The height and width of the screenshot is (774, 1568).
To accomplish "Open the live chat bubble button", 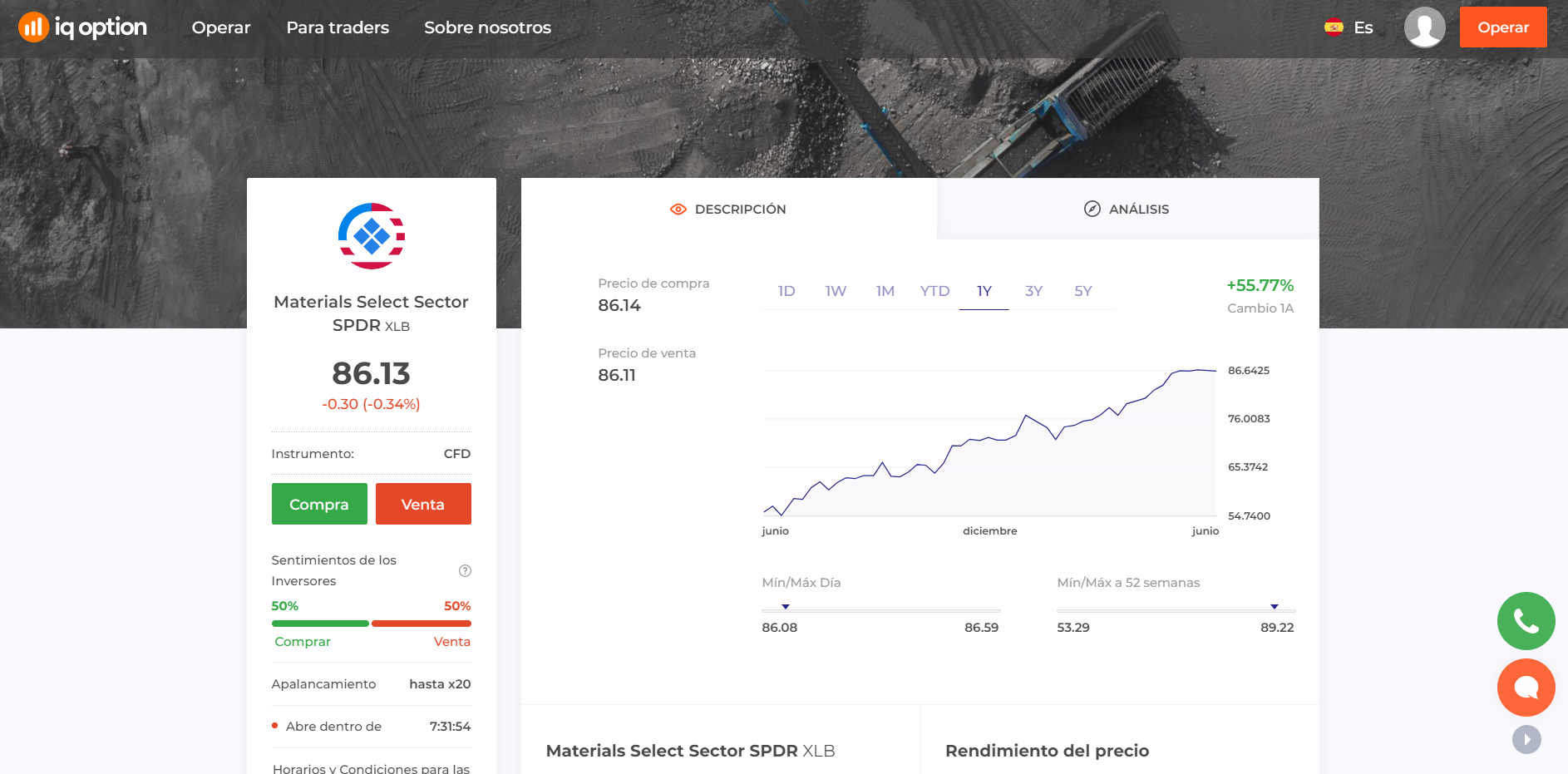I will [x=1526, y=688].
